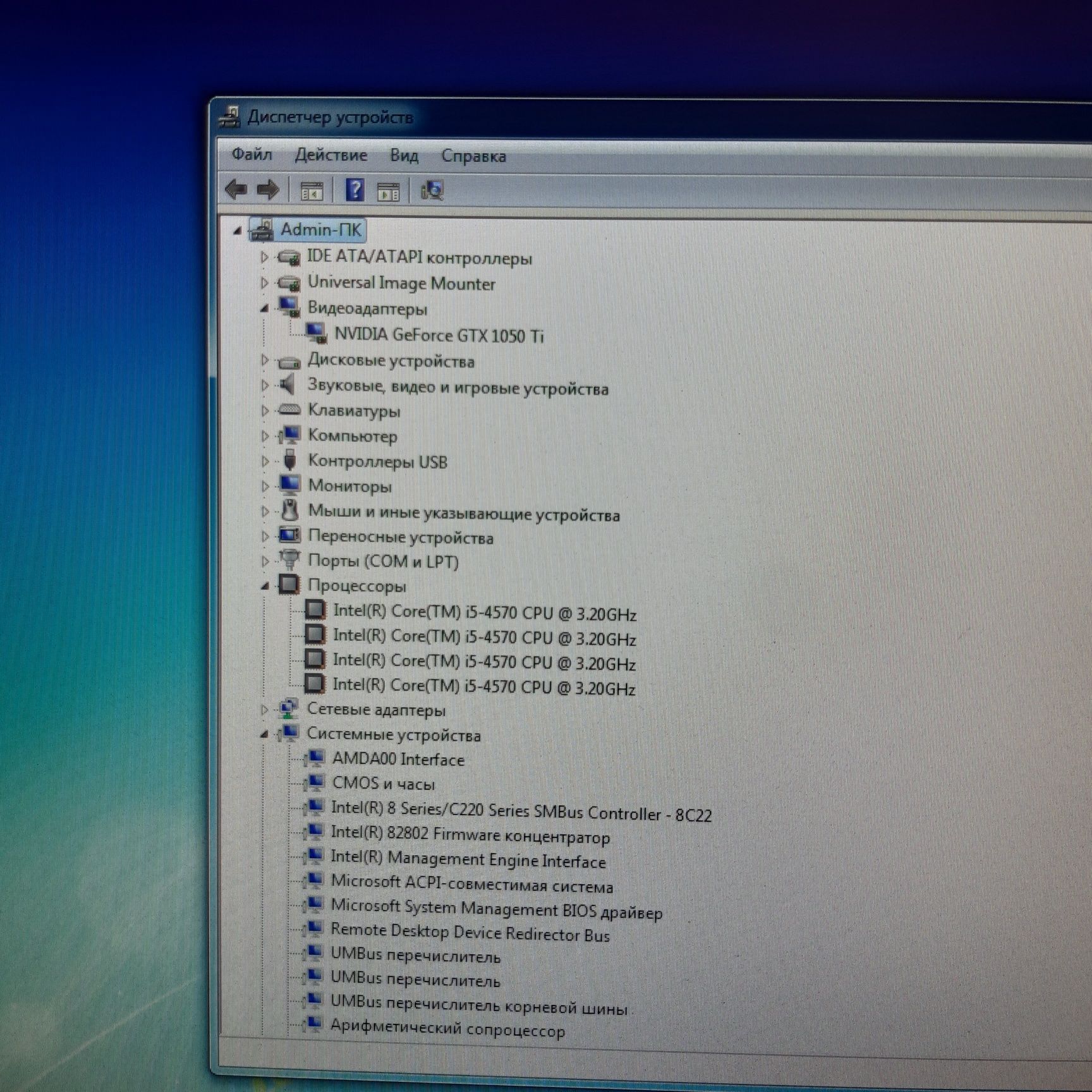Open the Справка menu
This screenshot has width=1092, height=1092.
point(473,156)
